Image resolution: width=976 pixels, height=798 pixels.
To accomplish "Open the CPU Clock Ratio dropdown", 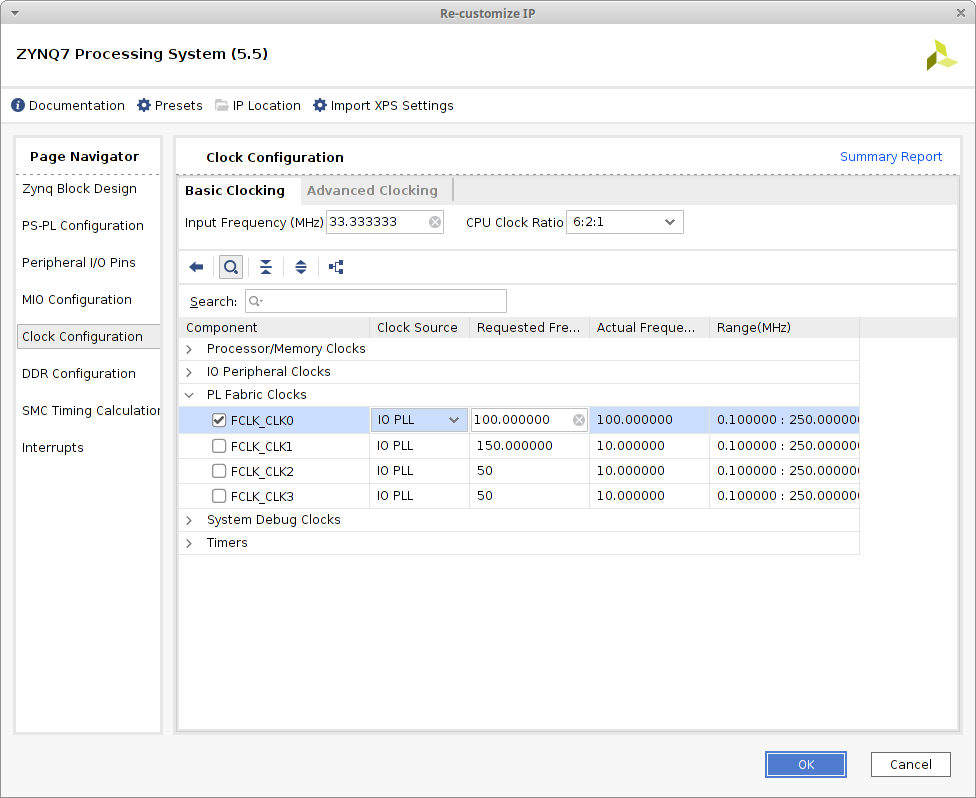I will coord(625,222).
